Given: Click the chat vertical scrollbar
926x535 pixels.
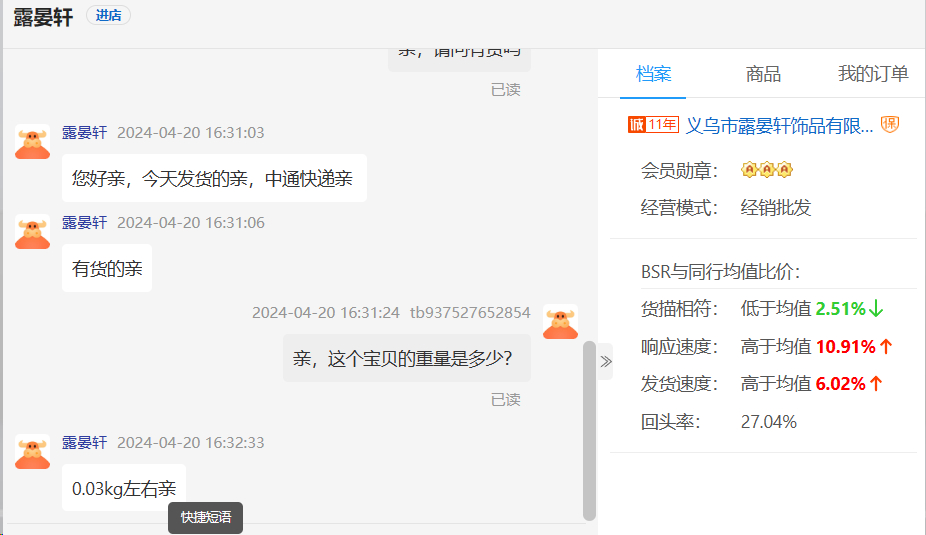Looking at the screenshot, I should pos(589,430).
